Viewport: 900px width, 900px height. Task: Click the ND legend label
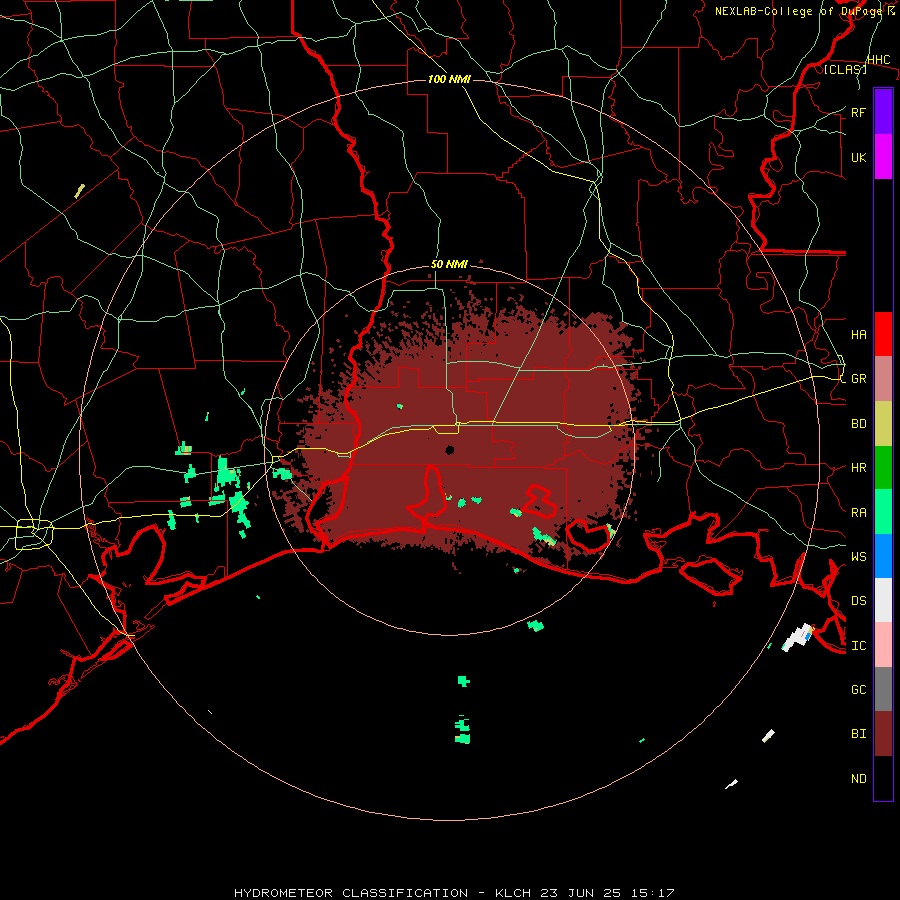858,778
